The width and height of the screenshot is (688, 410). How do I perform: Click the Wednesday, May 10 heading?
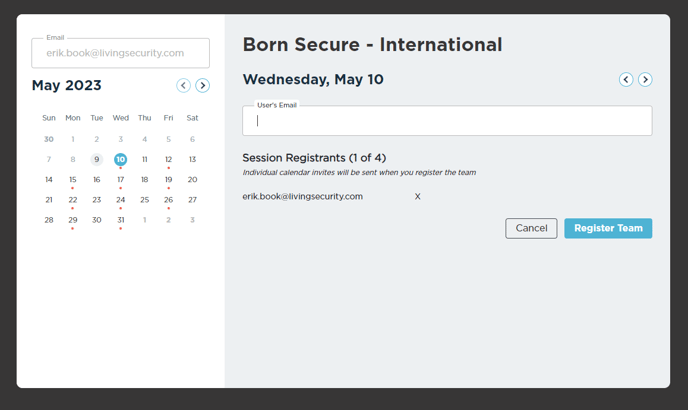pyautogui.click(x=313, y=79)
